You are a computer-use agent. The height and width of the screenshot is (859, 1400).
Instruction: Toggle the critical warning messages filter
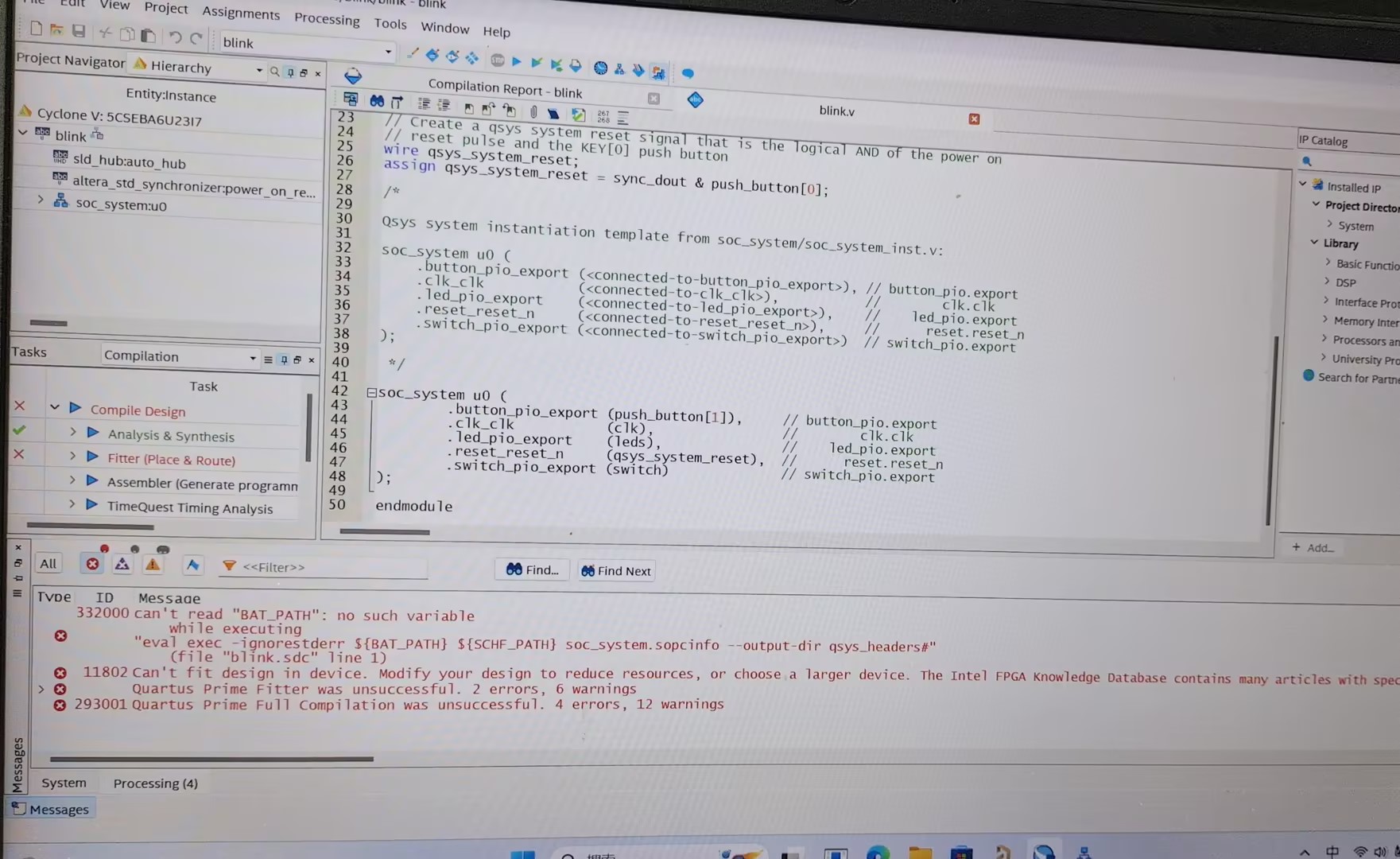[x=122, y=564]
